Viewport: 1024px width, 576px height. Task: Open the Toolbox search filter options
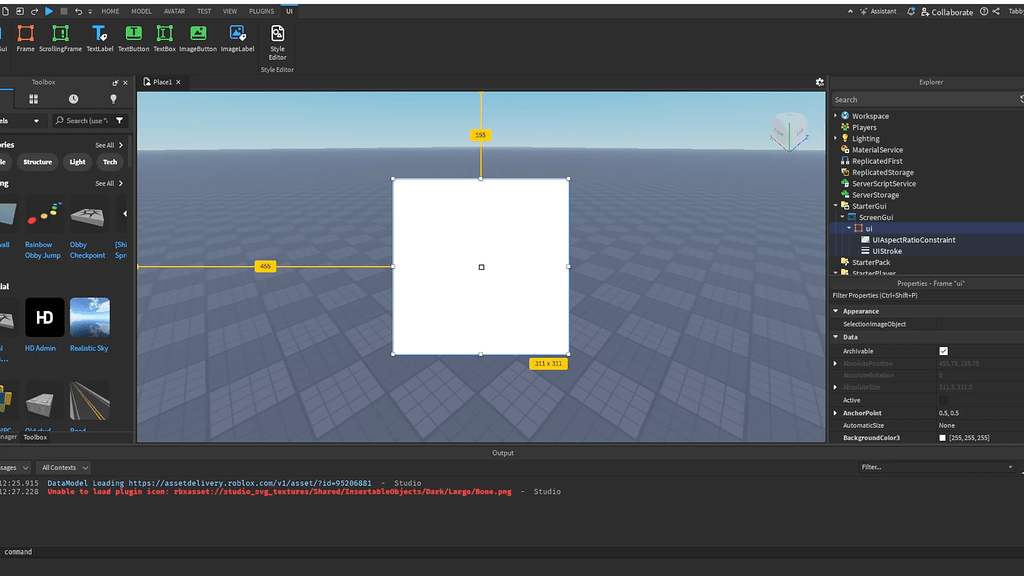click(120, 121)
